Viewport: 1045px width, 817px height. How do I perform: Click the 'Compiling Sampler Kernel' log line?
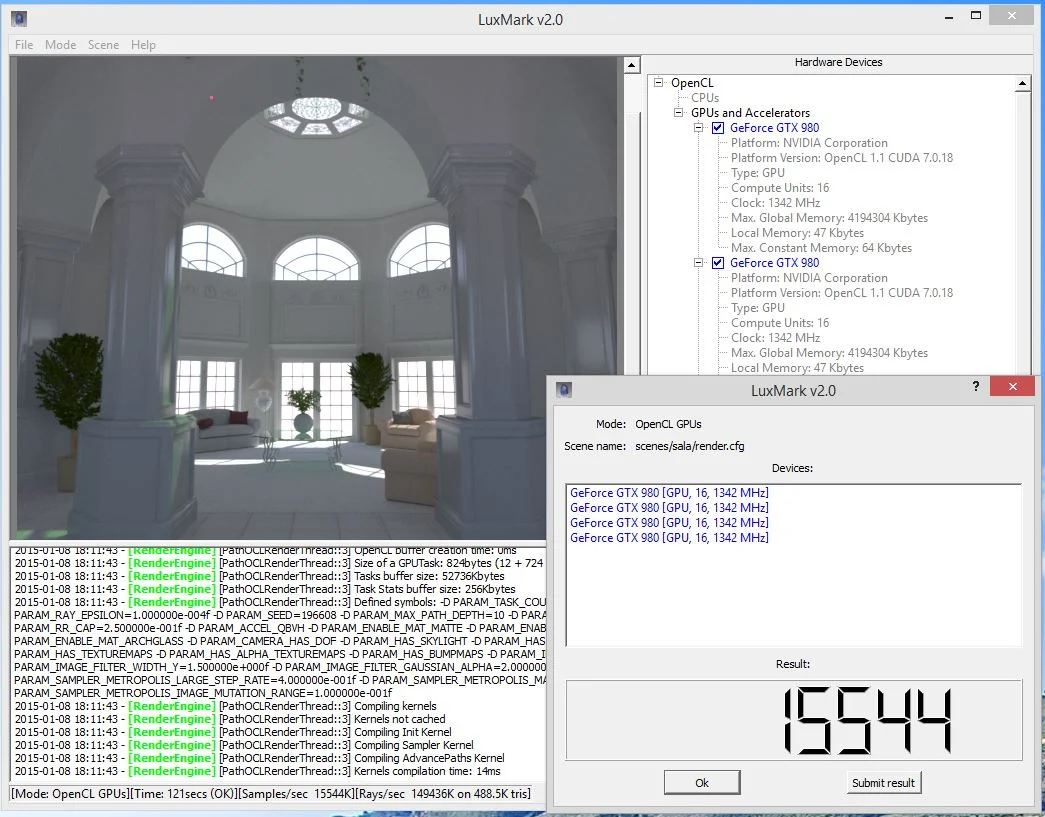pos(244,745)
